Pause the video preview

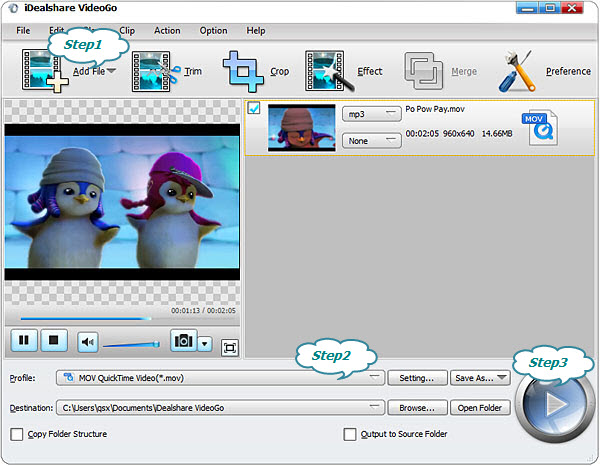24,340
